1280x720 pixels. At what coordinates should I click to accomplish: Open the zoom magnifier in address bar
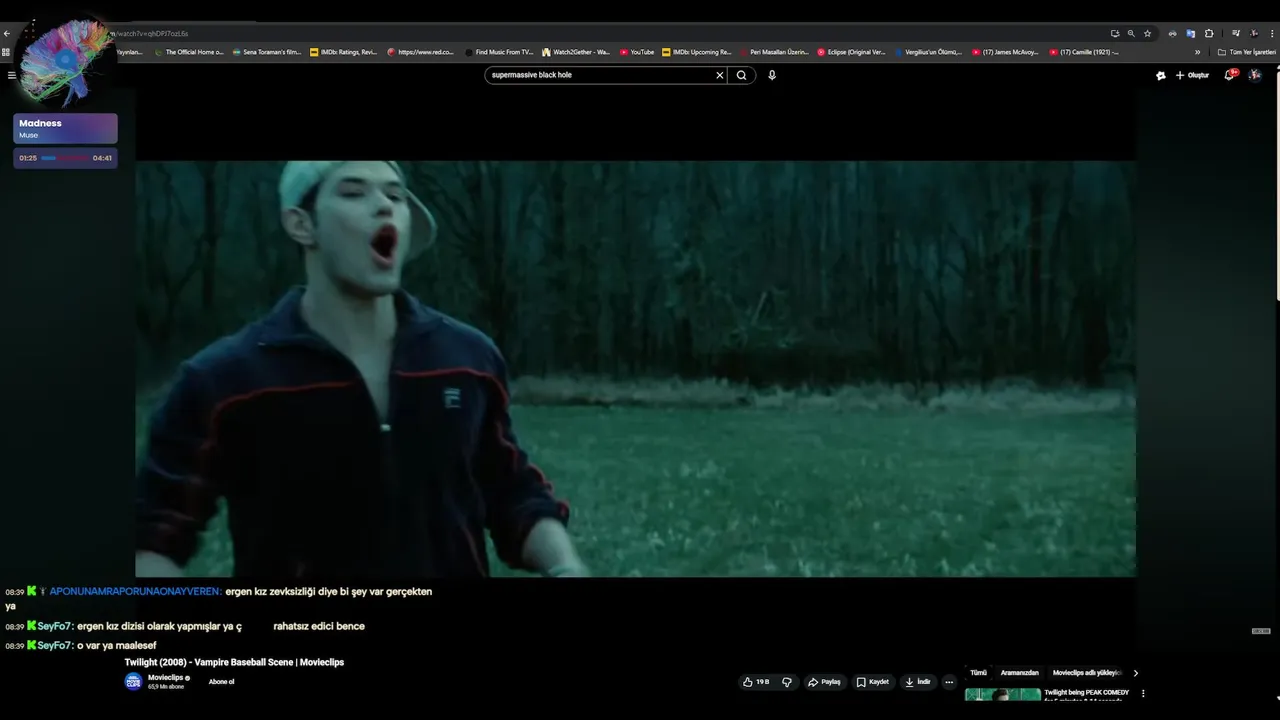point(1131,33)
